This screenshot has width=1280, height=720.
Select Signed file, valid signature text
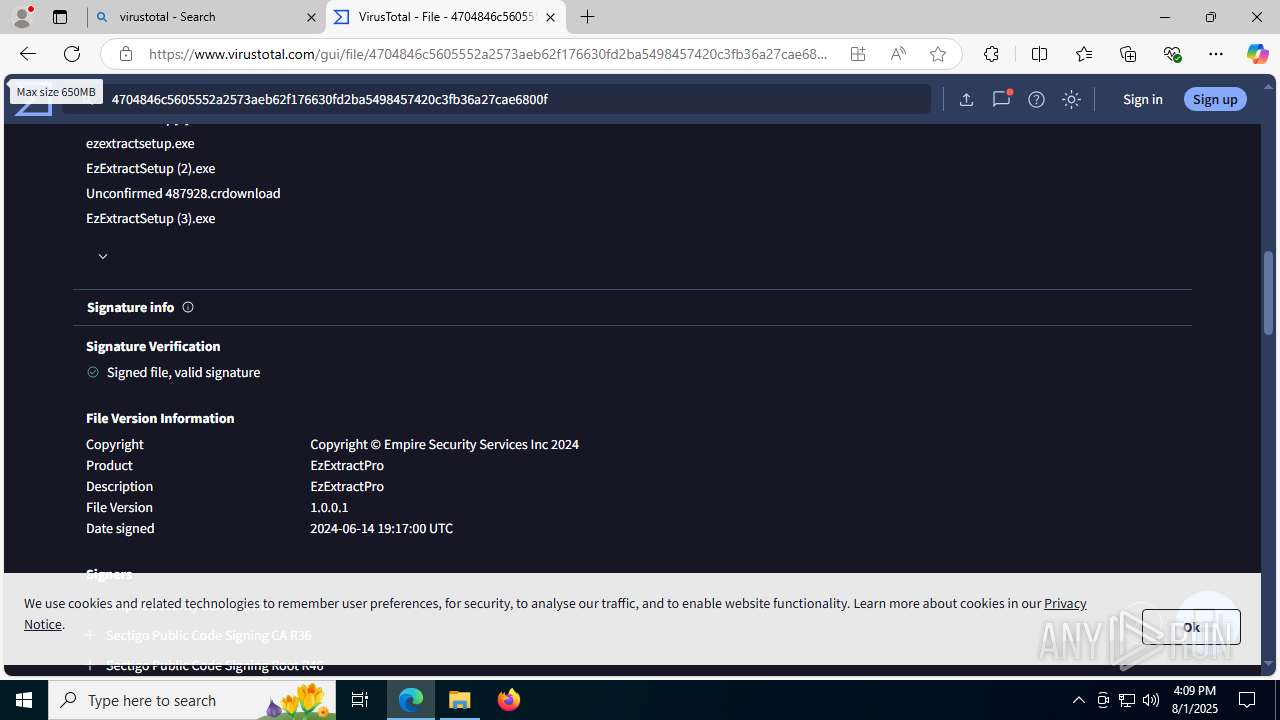point(183,372)
